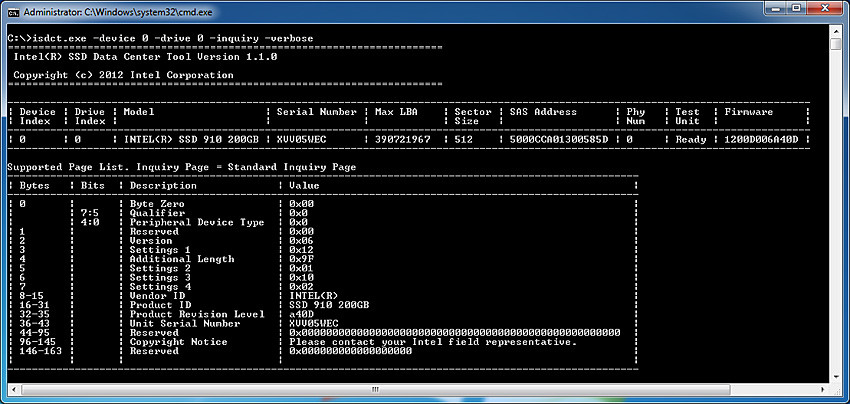Click the vertical scrollbar thumb
Screen dimensions: 850x404
(836, 43)
